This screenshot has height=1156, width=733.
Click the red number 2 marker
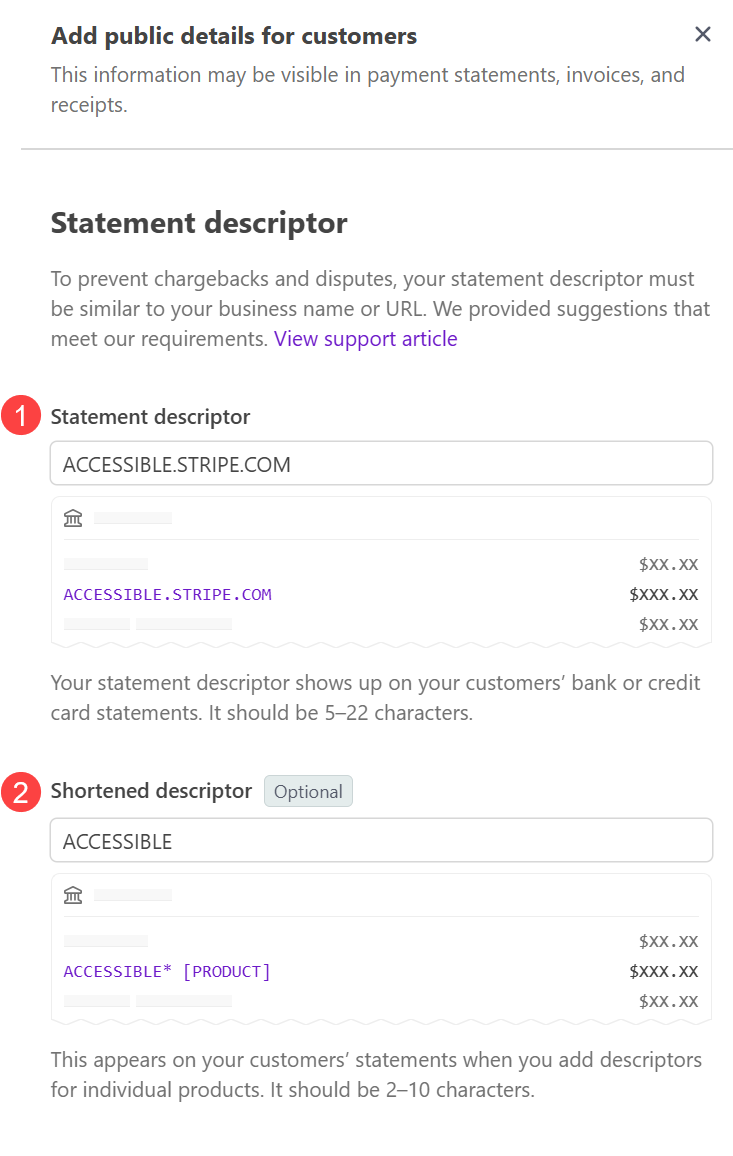(x=21, y=793)
